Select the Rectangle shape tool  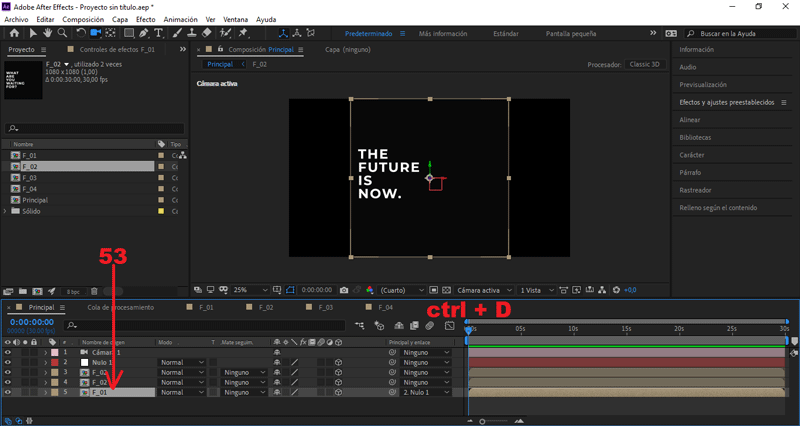(x=129, y=33)
